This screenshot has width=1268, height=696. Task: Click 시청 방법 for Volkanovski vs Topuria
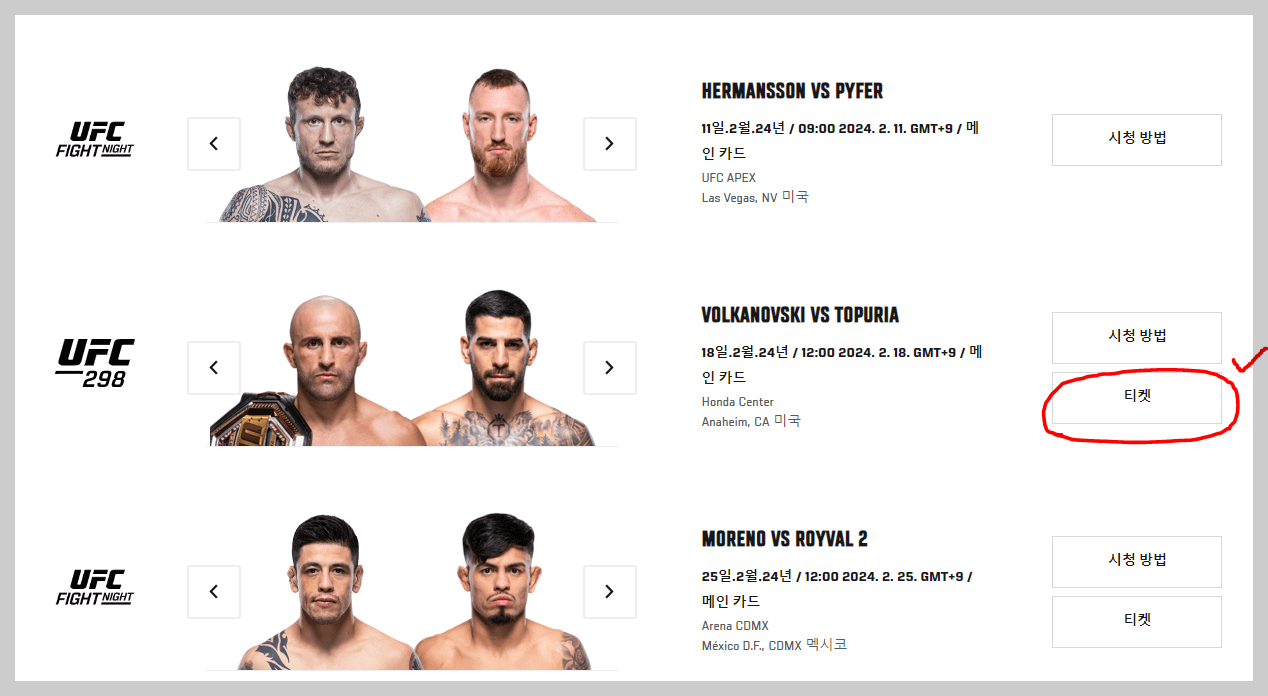coord(1136,337)
